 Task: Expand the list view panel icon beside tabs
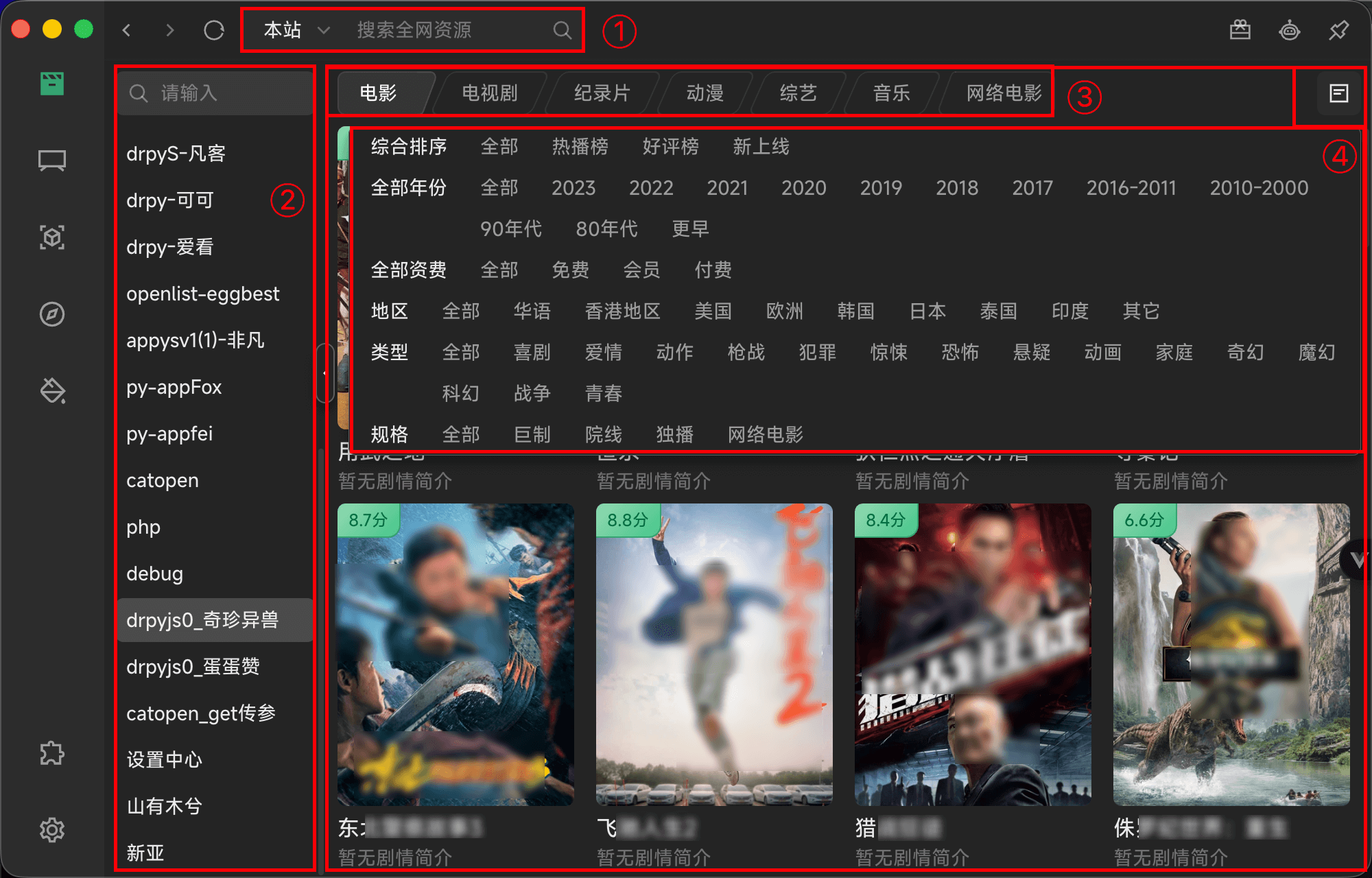pyautogui.click(x=1338, y=93)
